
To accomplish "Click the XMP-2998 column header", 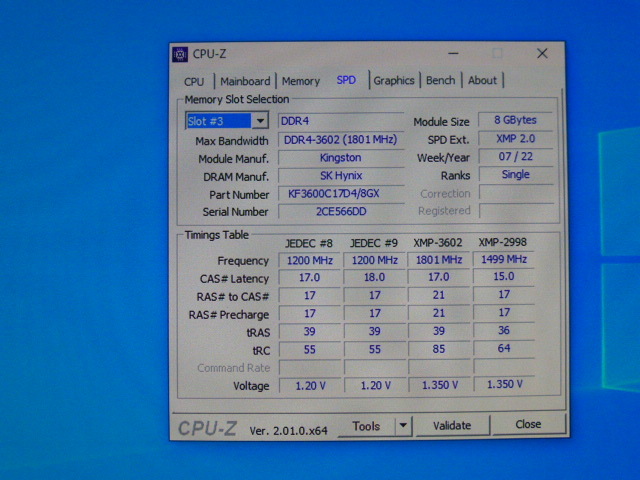I will click(x=502, y=242).
